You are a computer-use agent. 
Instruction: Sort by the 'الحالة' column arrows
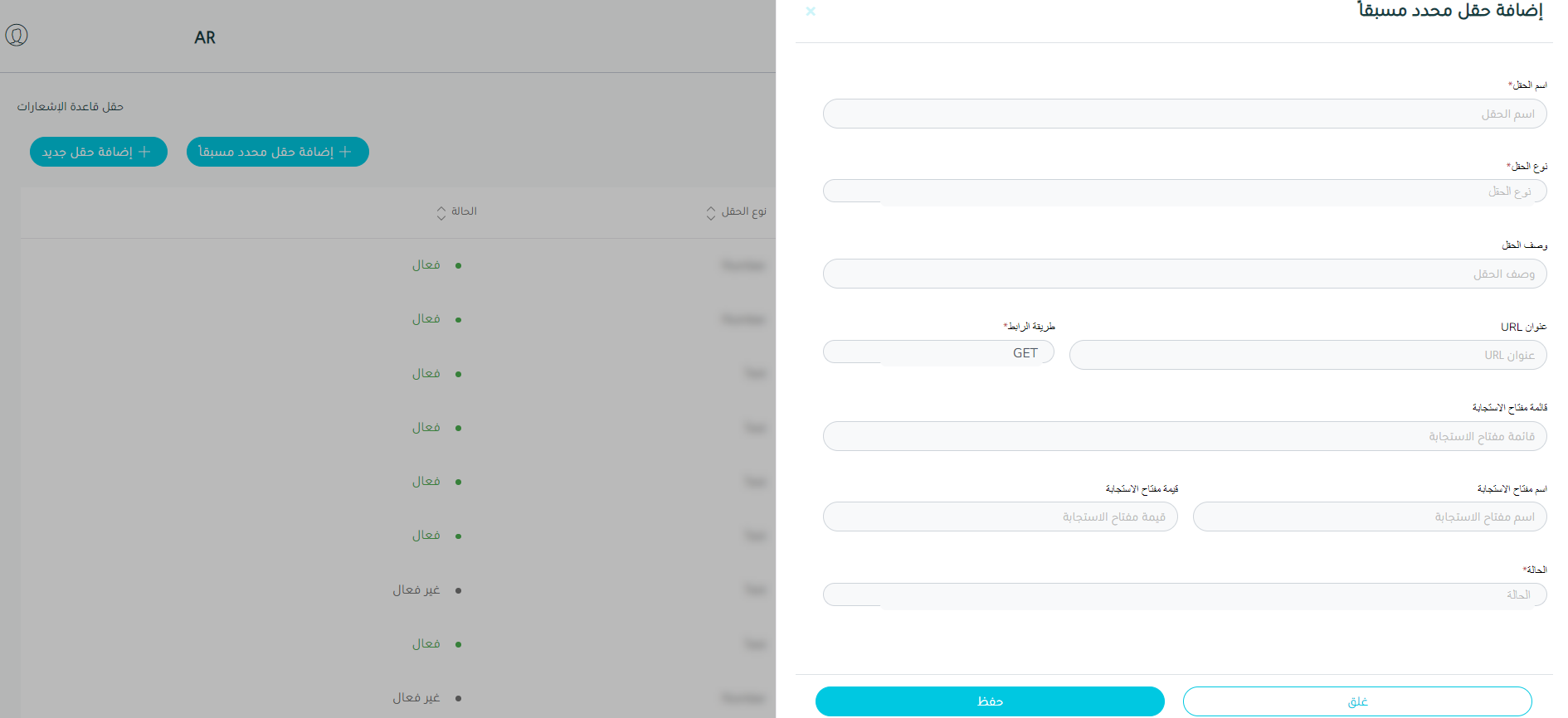[x=441, y=213]
